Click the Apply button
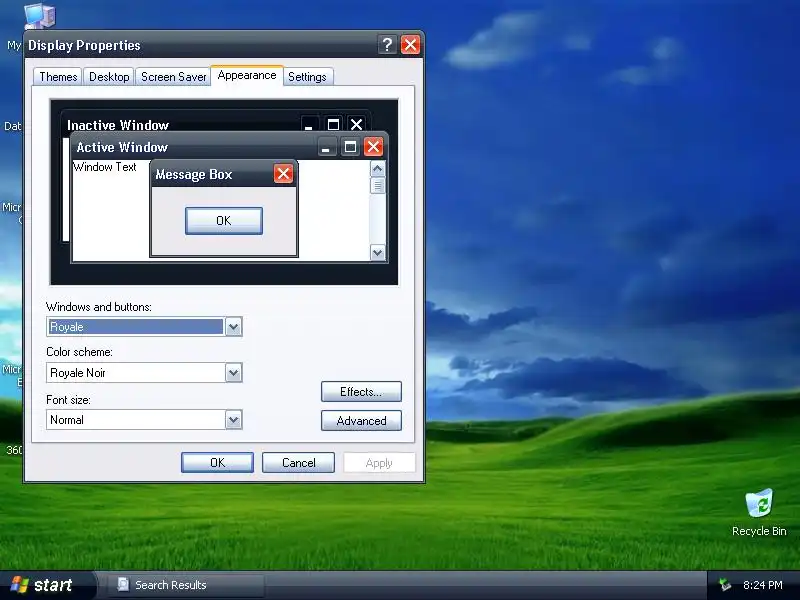 (x=379, y=463)
